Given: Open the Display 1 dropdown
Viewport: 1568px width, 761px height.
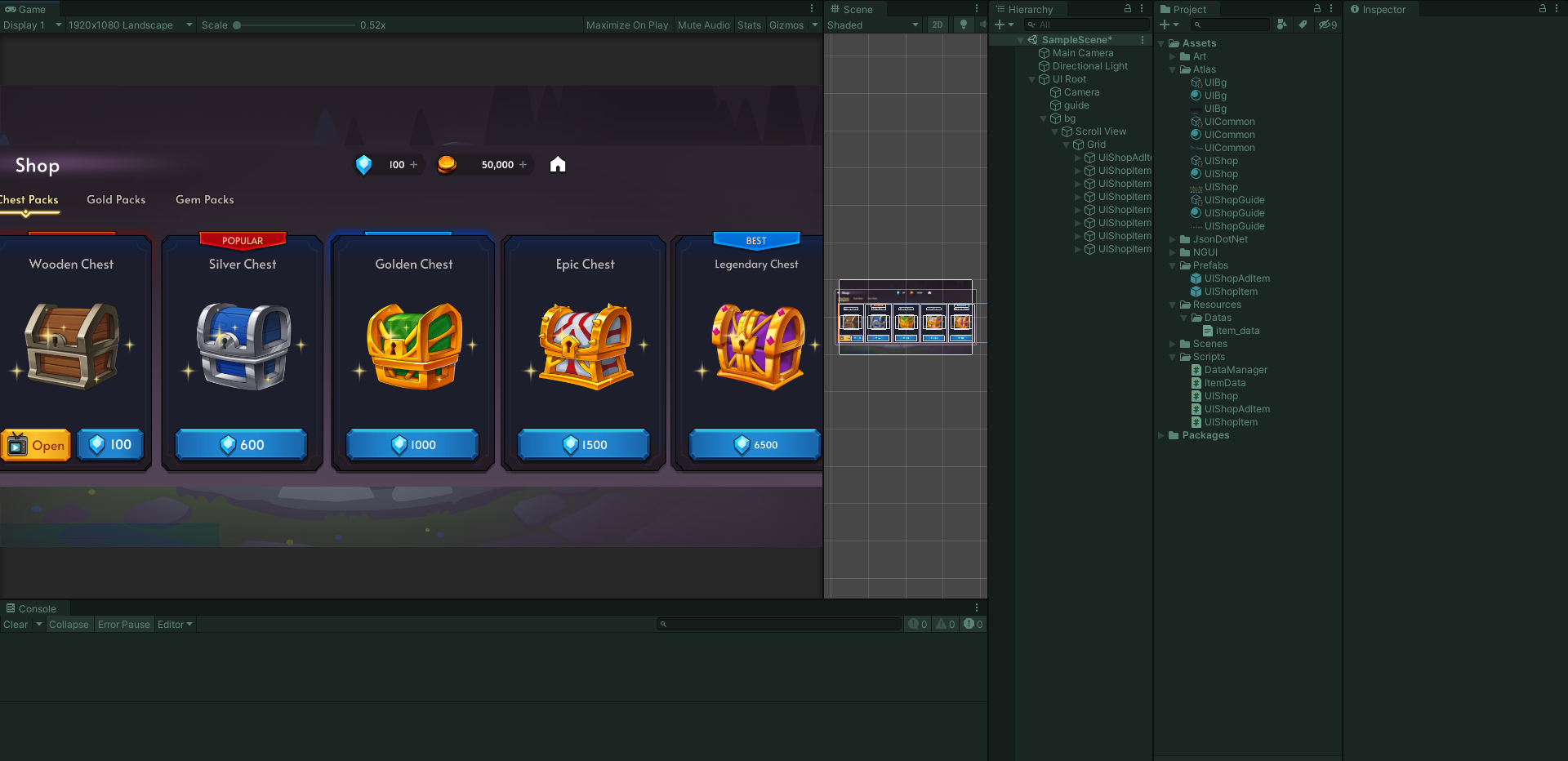Looking at the screenshot, I should click(32, 24).
